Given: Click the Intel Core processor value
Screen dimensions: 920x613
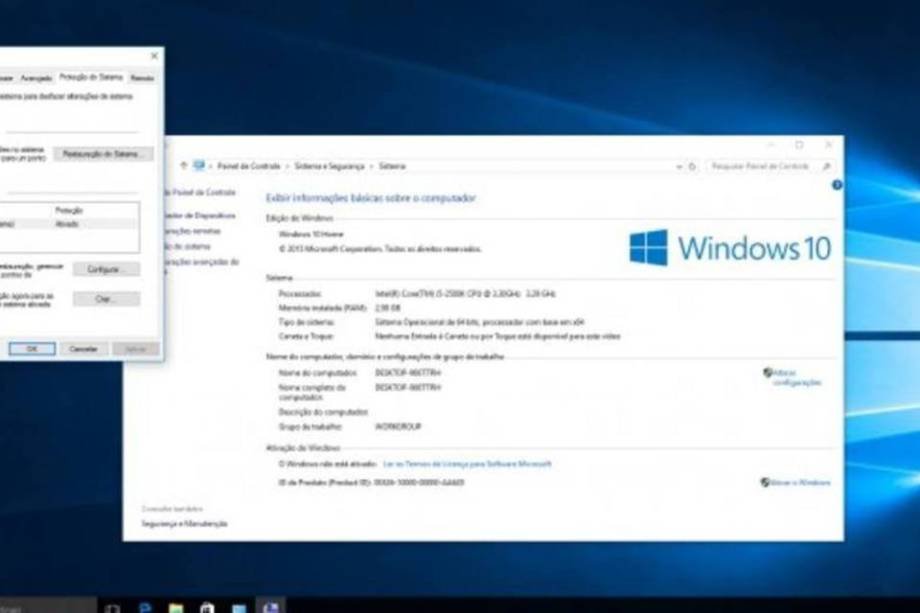Looking at the screenshot, I should point(465,293).
